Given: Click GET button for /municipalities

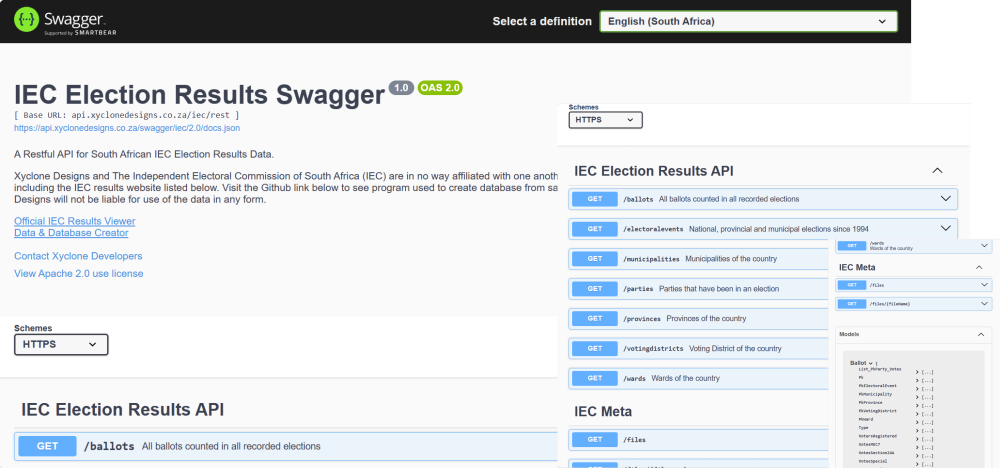Looking at the screenshot, I should pyautogui.click(x=594, y=259).
